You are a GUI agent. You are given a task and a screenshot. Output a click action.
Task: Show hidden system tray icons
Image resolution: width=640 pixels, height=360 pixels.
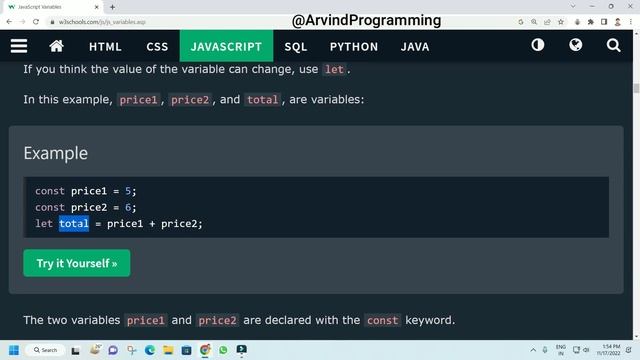coord(533,350)
